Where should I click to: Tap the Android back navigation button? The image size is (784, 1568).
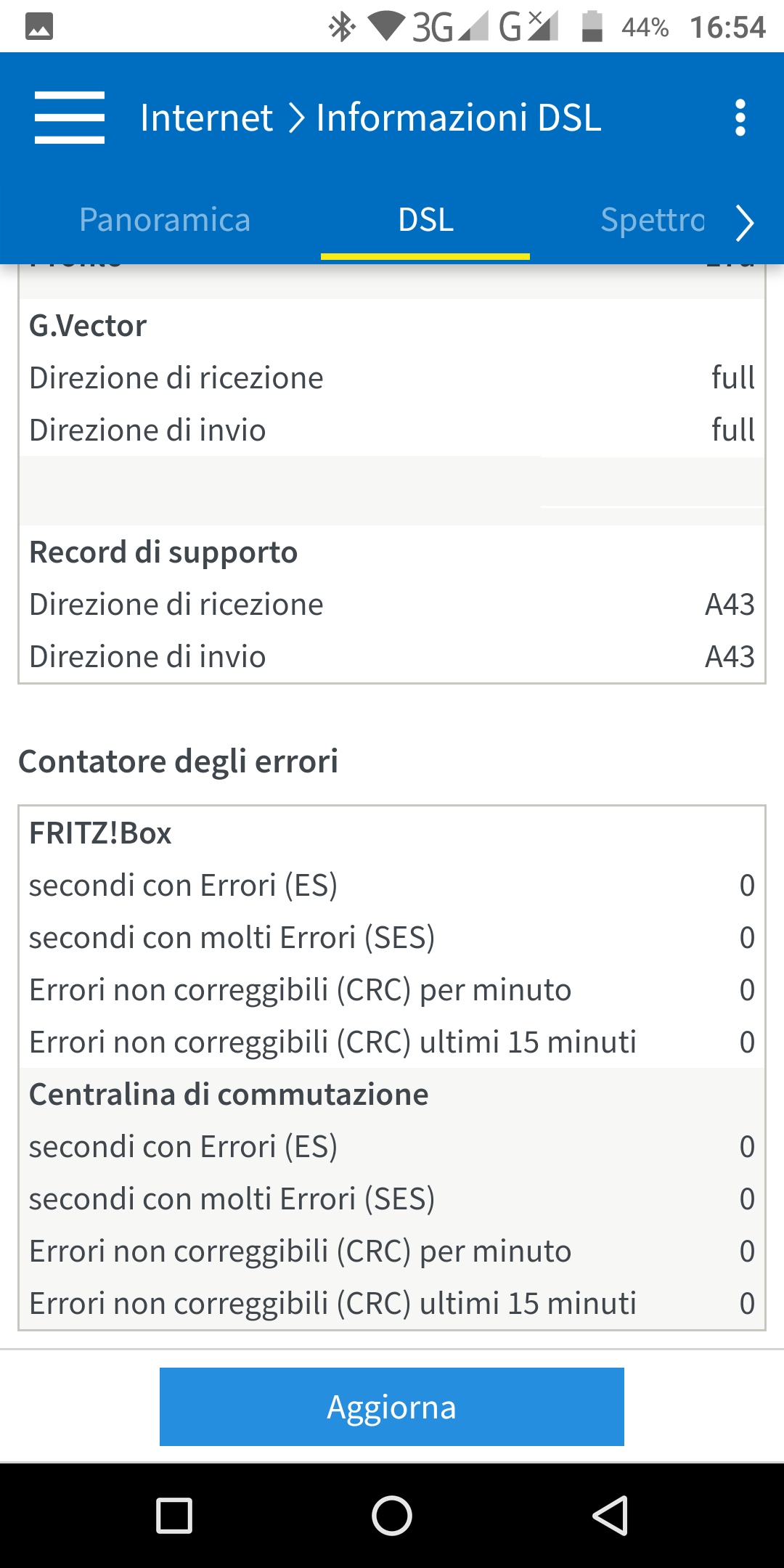(610, 1516)
